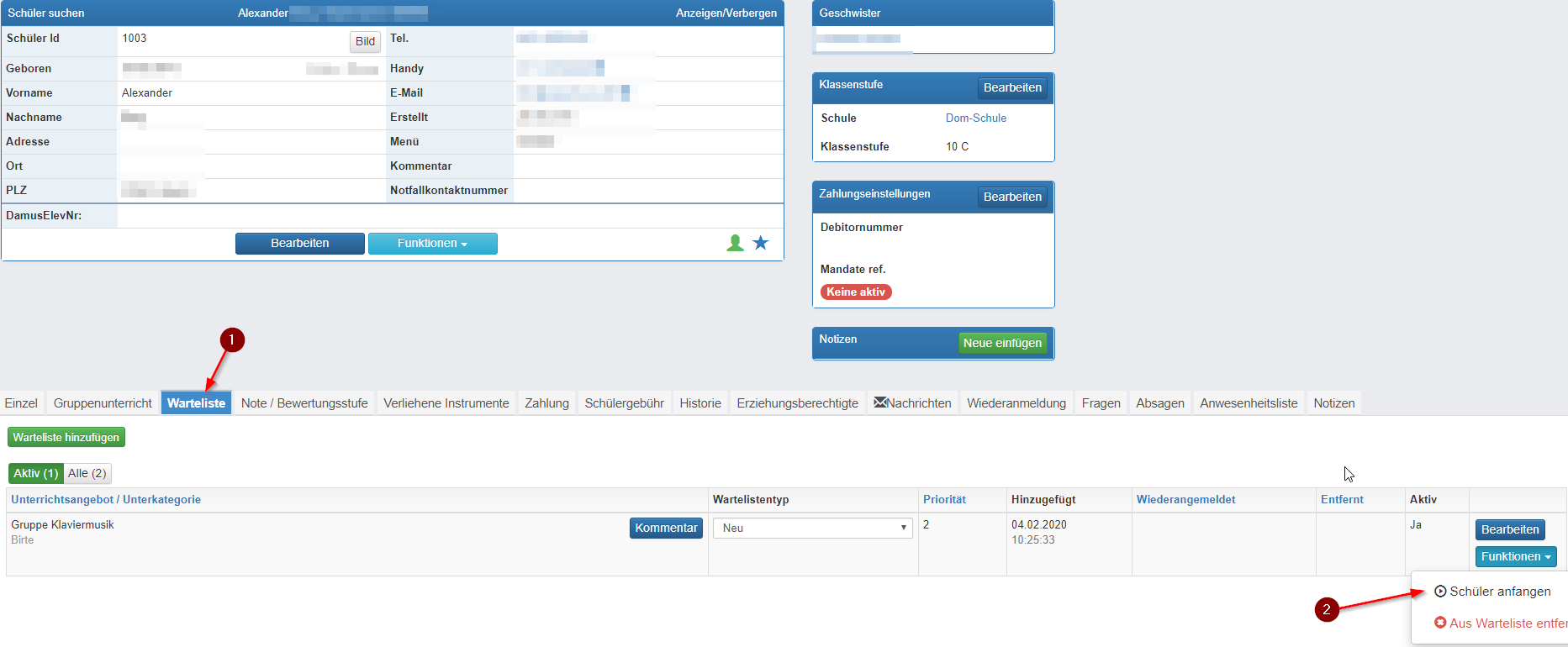The width and height of the screenshot is (1568, 647).
Task: Click the green Warteliste hinzufügen button
Action: click(66, 437)
